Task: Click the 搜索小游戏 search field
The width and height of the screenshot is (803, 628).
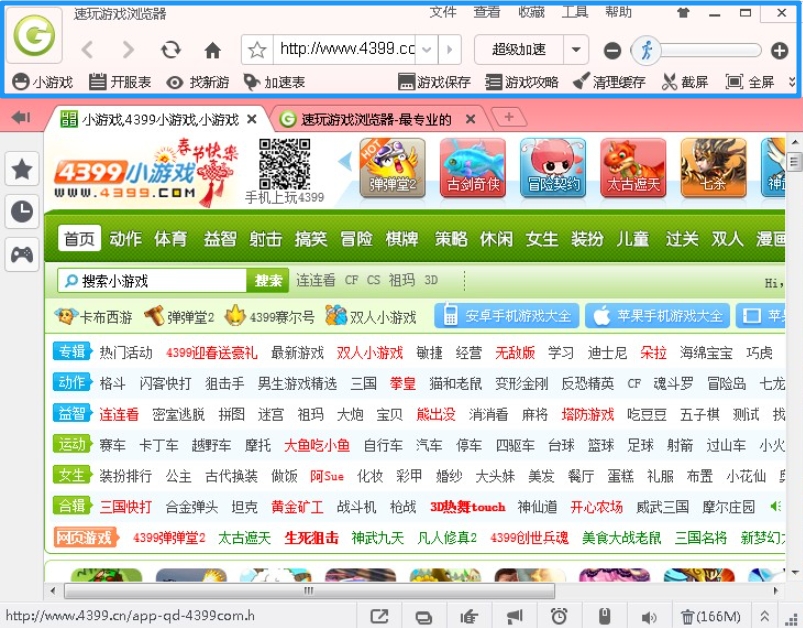Action: [x=153, y=280]
